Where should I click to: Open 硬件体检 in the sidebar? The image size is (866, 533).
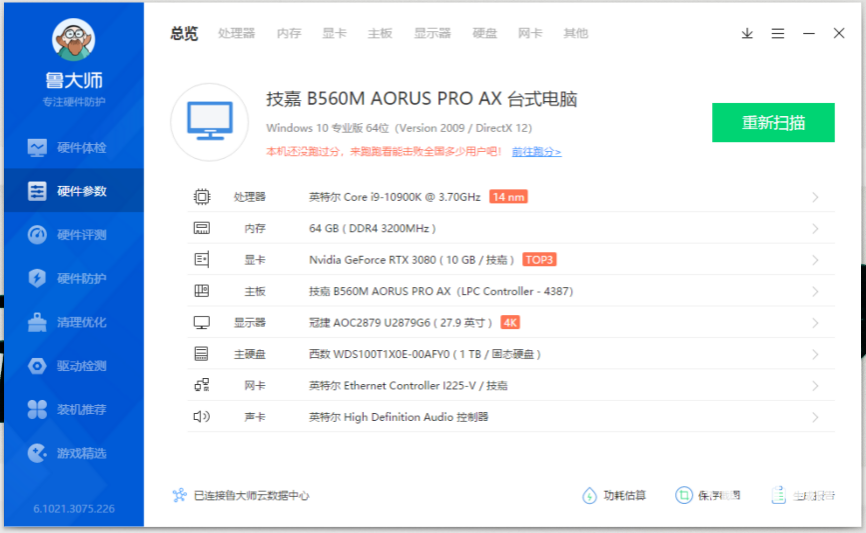(72, 148)
